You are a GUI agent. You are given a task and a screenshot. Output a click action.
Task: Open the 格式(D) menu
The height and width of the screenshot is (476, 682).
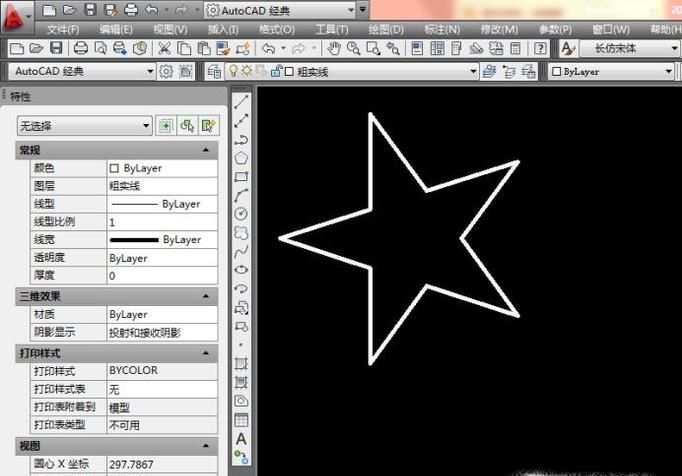tap(276, 30)
